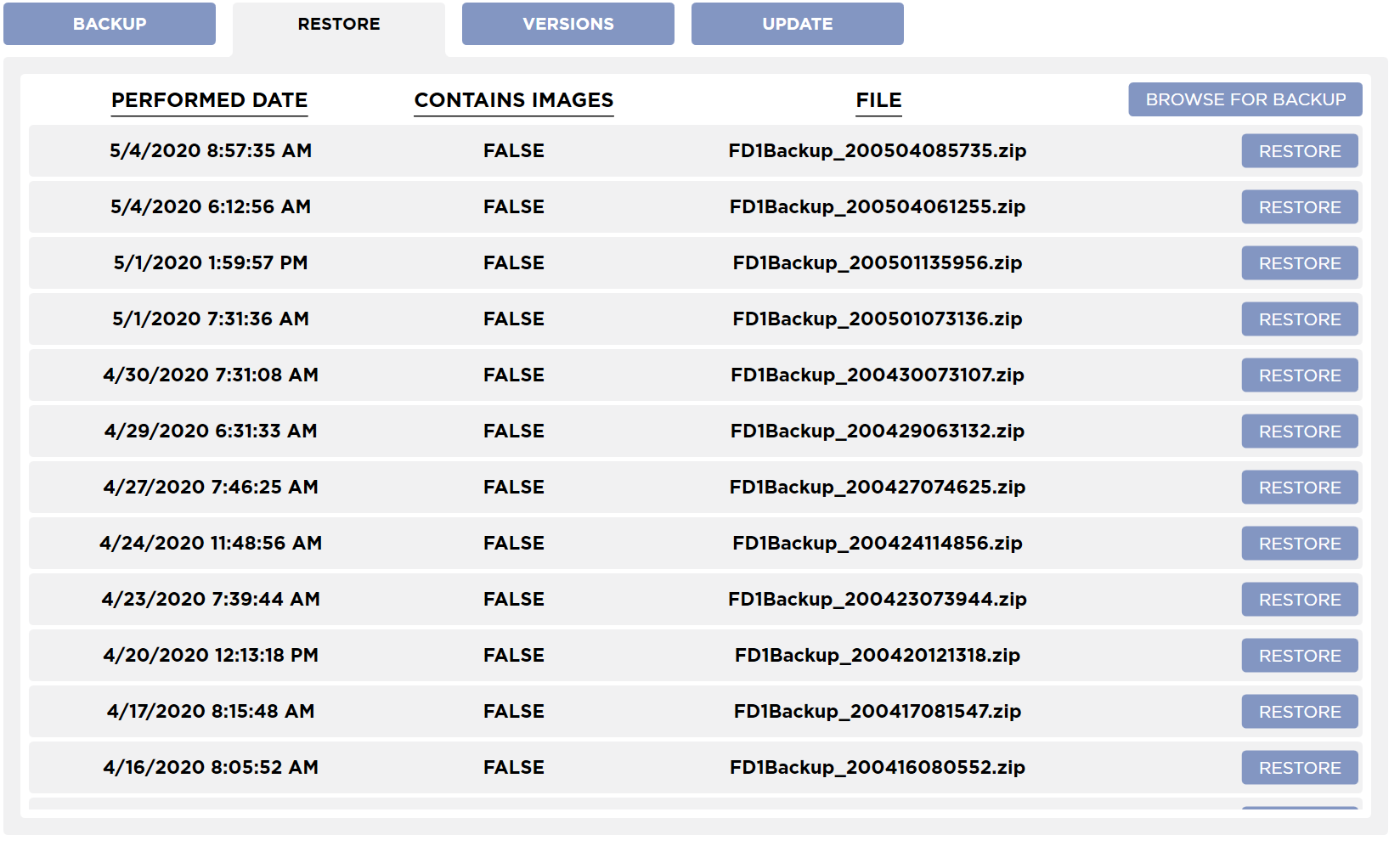The height and width of the screenshot is (846, 1400).
Task: Restore backup performed 5/1/2020 1:59:57 PM
Action: click(1299, 263)
